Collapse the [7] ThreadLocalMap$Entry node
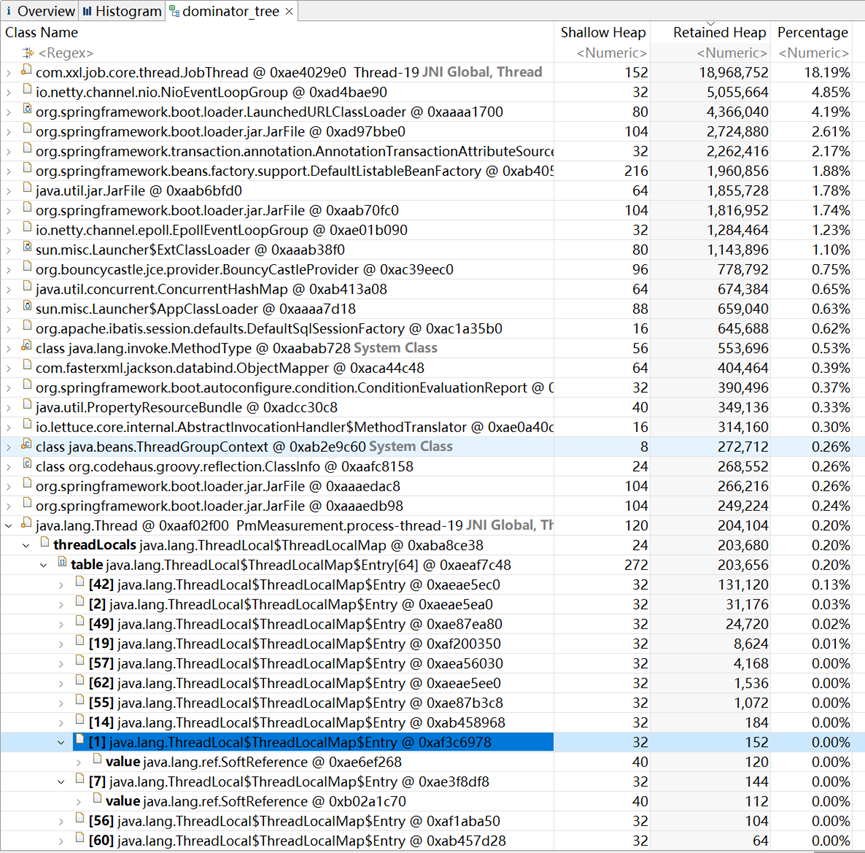The image size is (865, 853). pyautogui.click(x=61, y=782)
